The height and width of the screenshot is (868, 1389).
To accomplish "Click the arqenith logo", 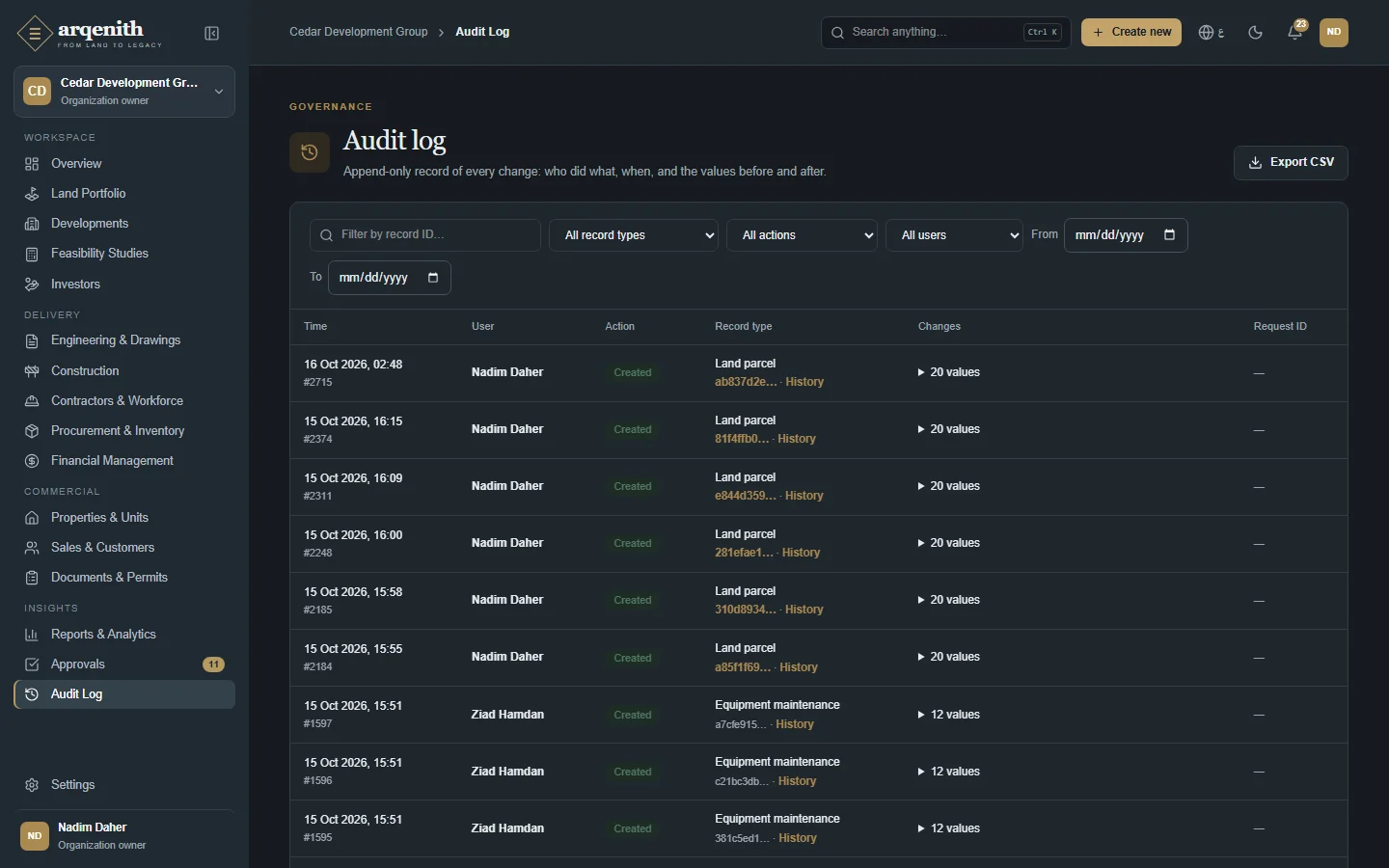I will pyautogui.click(x=90, y=34).
